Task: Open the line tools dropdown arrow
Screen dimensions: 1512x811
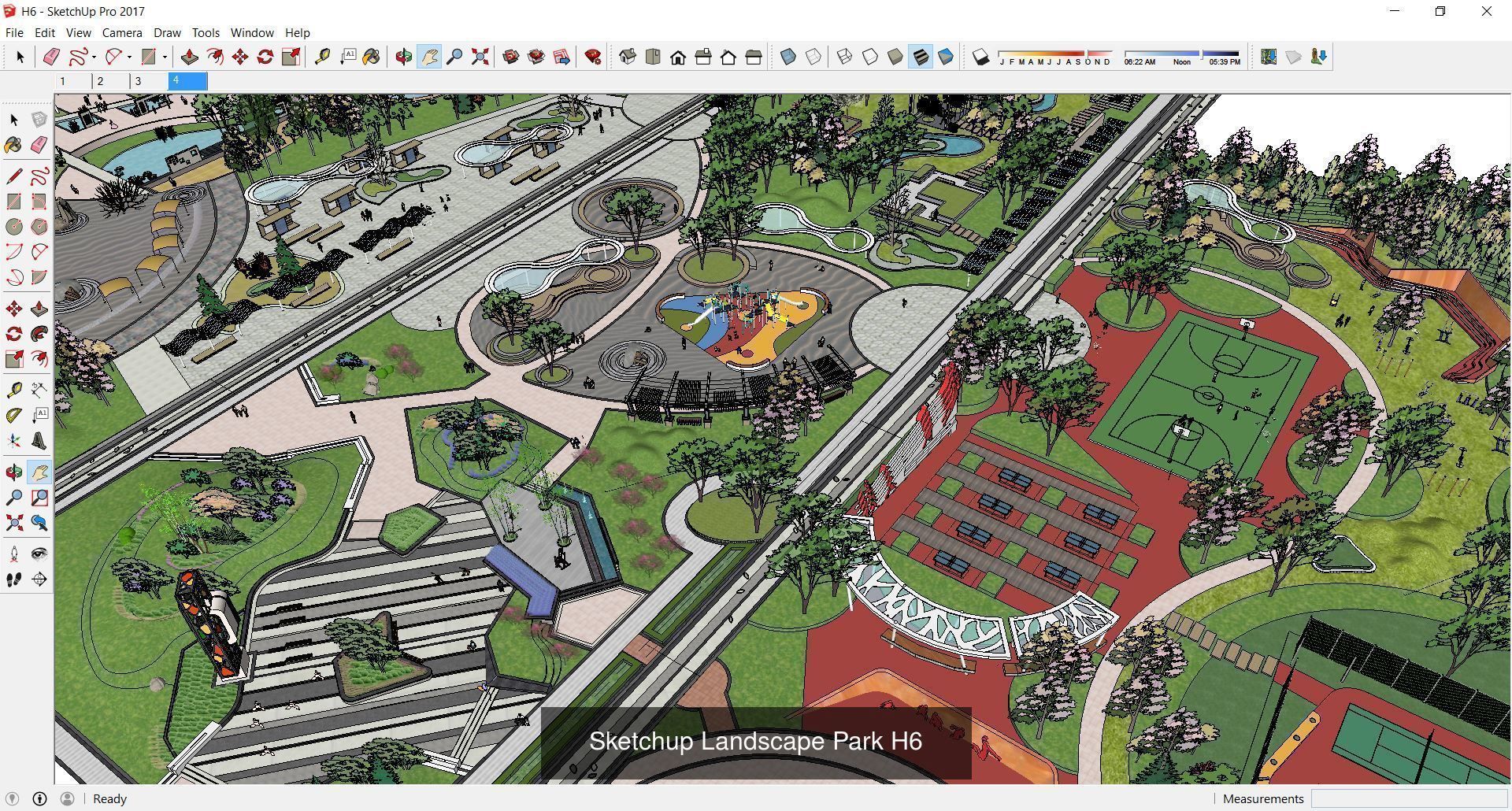Action: [x=94, y=57]
